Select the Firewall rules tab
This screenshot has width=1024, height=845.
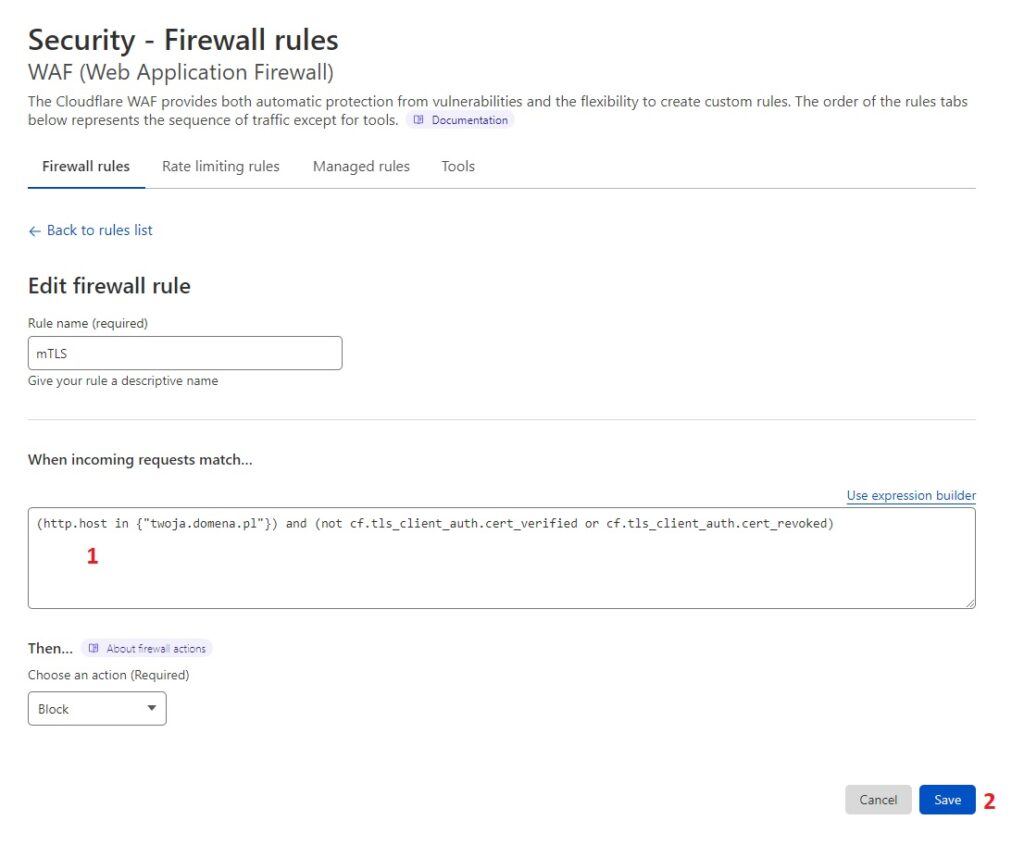coord(85,166)
